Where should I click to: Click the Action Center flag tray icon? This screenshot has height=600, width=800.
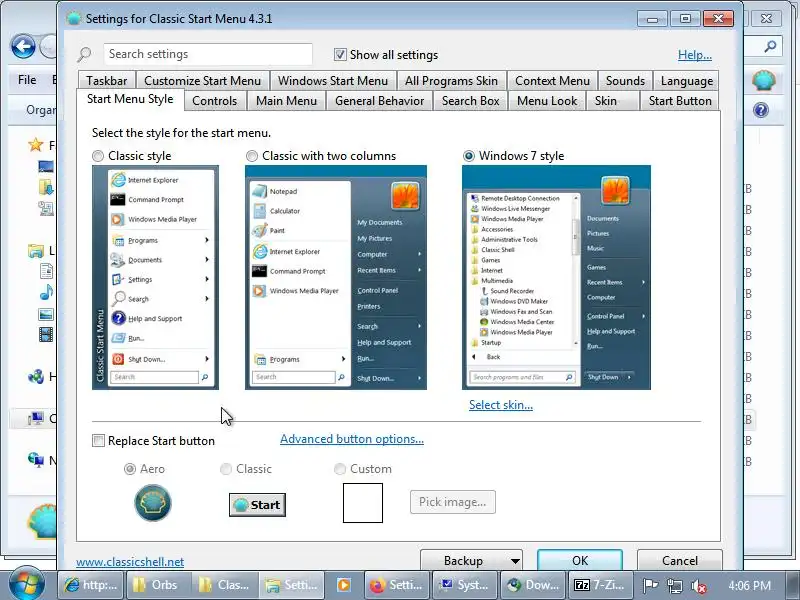click(651, 586)
